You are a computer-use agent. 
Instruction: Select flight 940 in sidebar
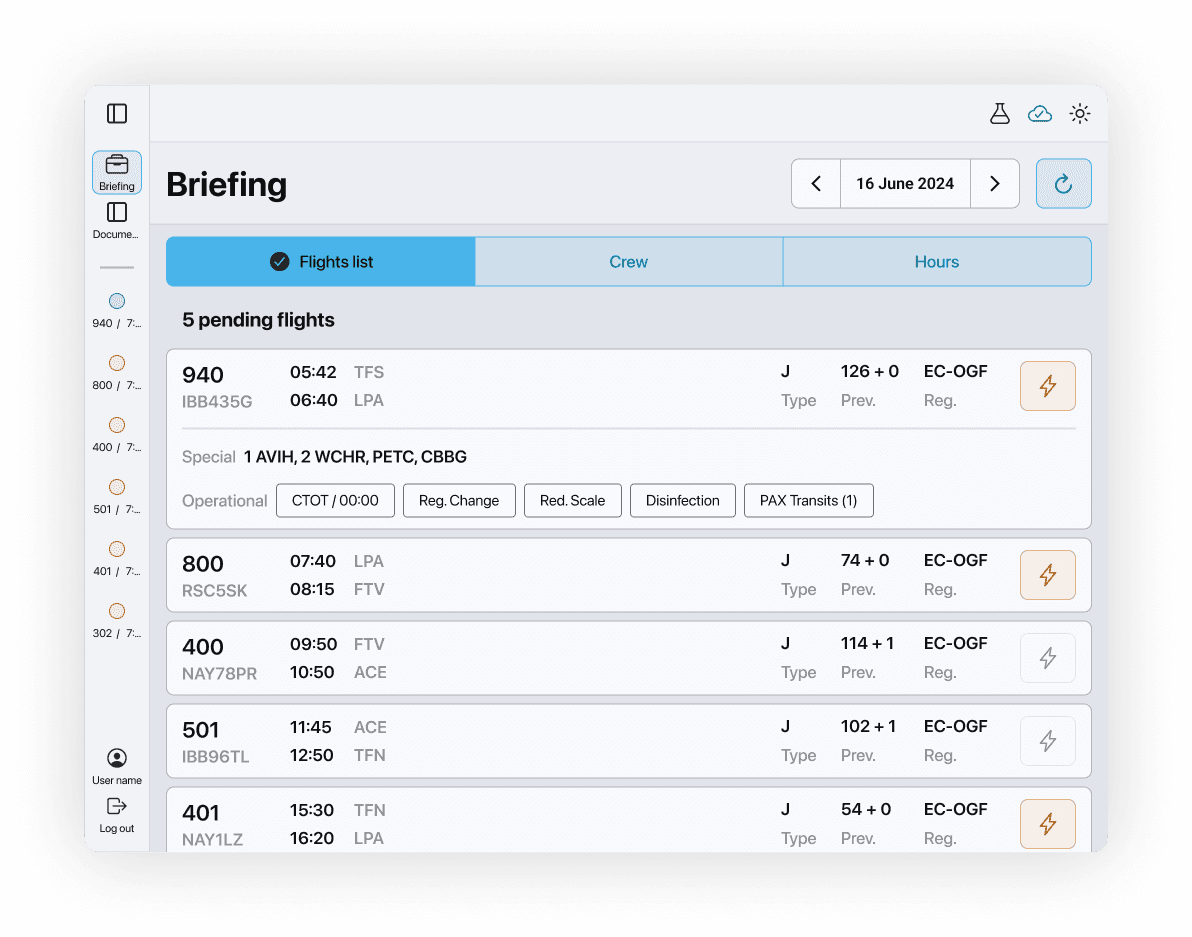116,311
